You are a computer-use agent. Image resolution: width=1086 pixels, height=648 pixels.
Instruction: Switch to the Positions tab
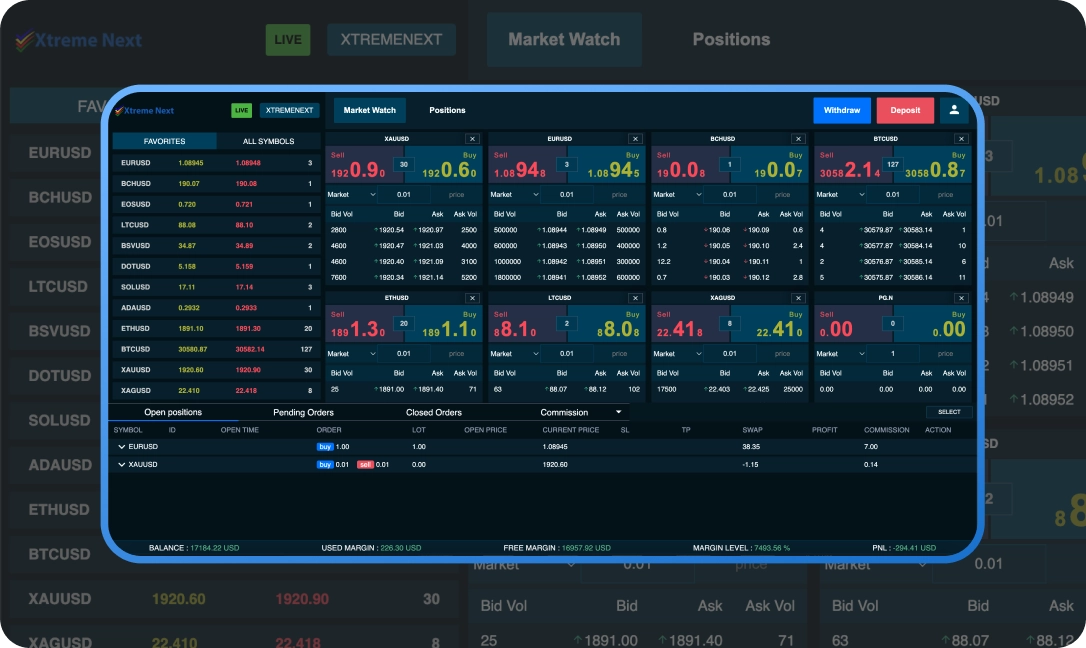pyautogui.click(x=447, y=110)
